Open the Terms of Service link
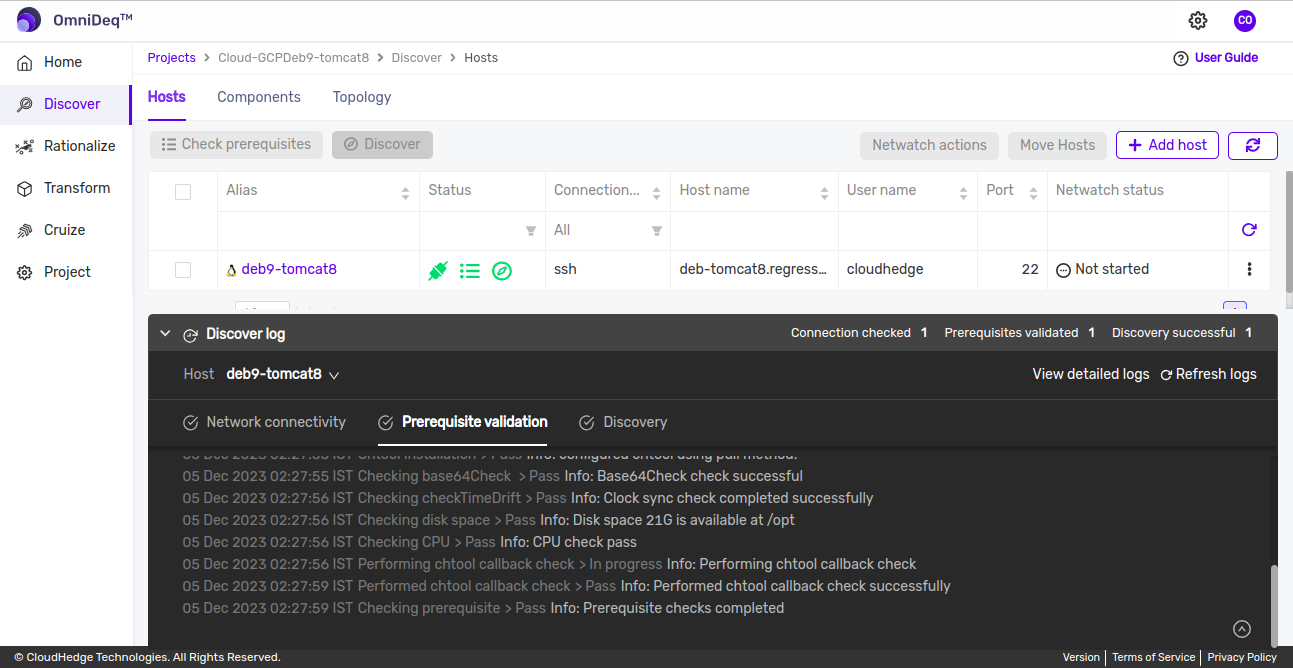This screenshot has height=668, width=1293. (x=1153, y=657)
